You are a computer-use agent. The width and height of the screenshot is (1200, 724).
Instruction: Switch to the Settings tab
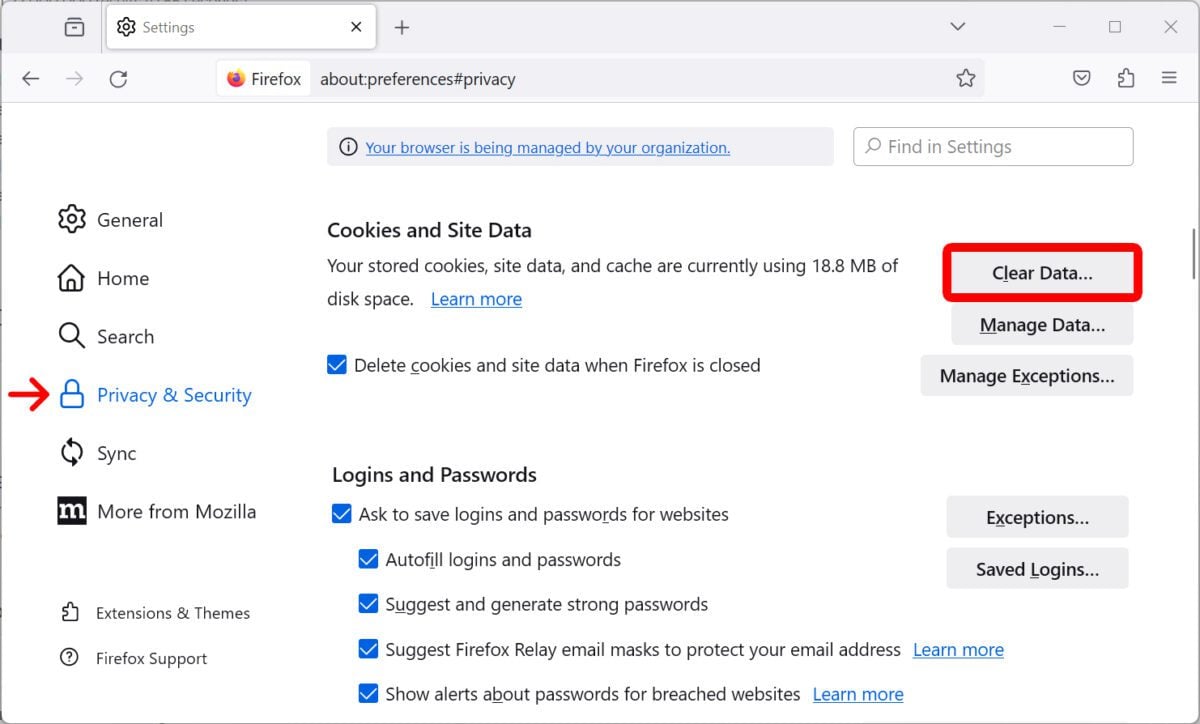click(x=200, y=27)
